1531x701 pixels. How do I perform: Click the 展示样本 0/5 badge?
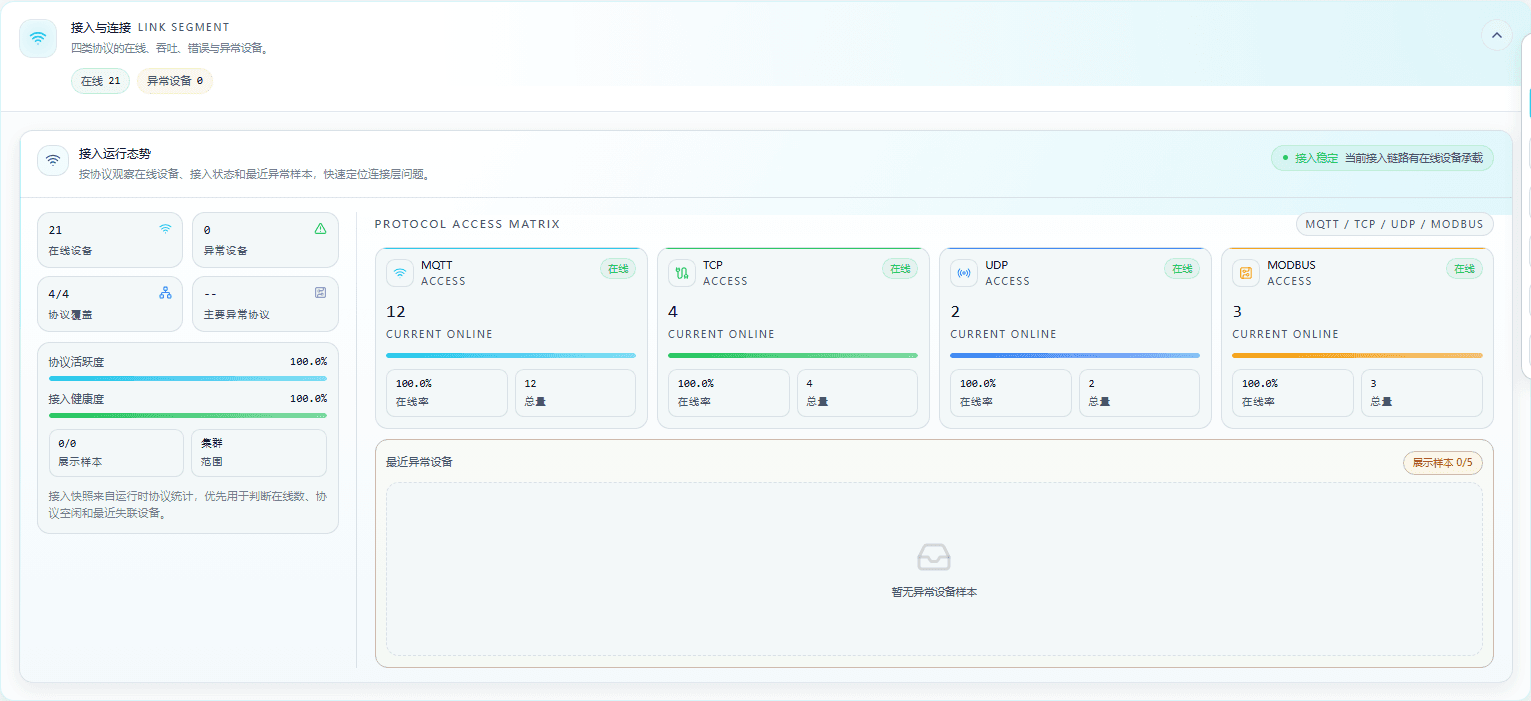click(1443, 463)
